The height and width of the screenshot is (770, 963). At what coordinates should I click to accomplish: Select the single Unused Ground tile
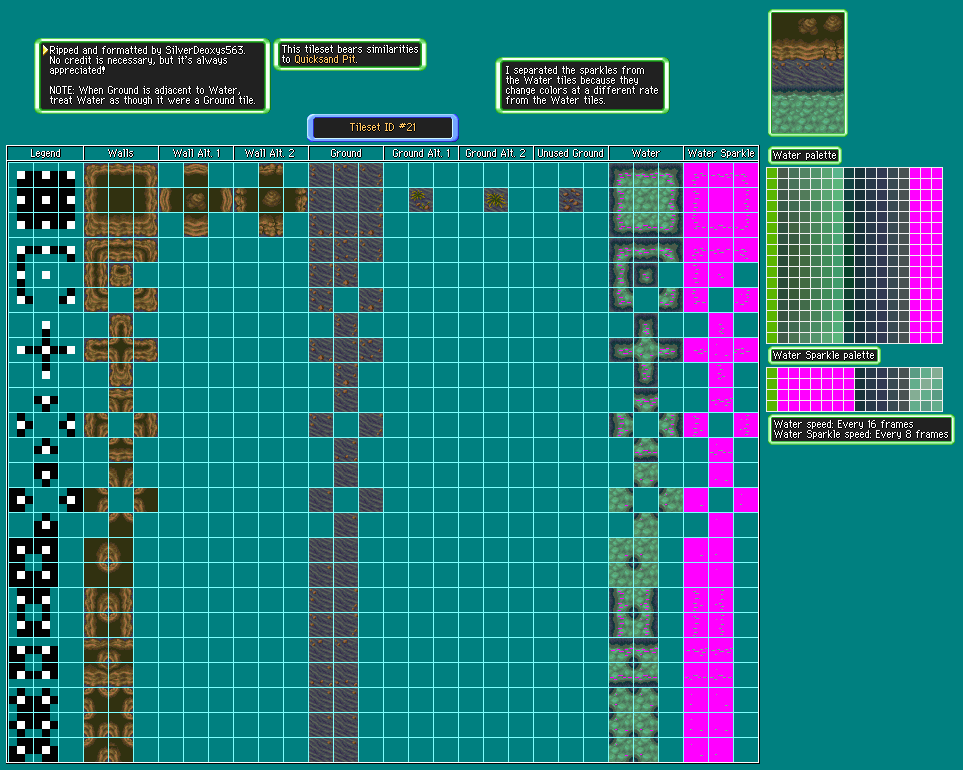571,200
